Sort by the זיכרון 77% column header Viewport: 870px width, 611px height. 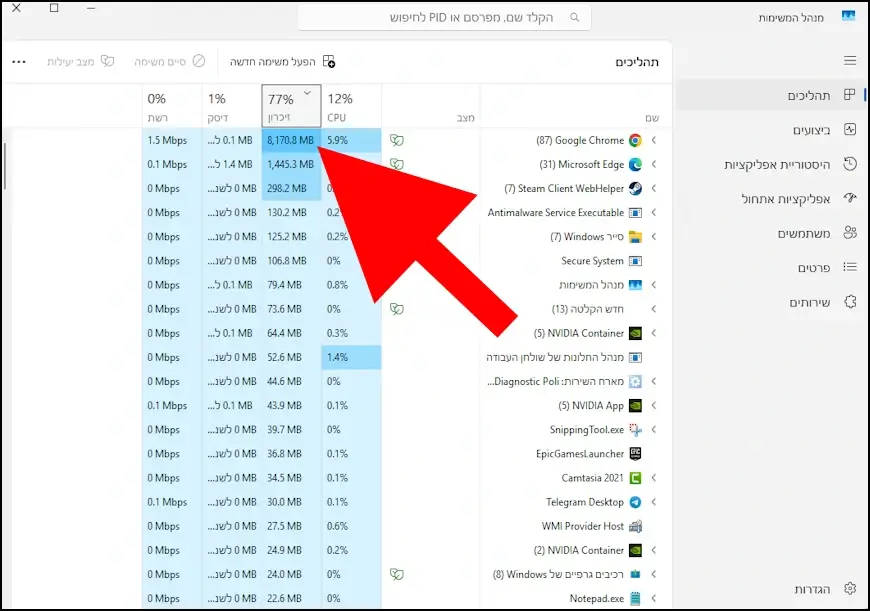pyautogui.click(x=291, y=106)
